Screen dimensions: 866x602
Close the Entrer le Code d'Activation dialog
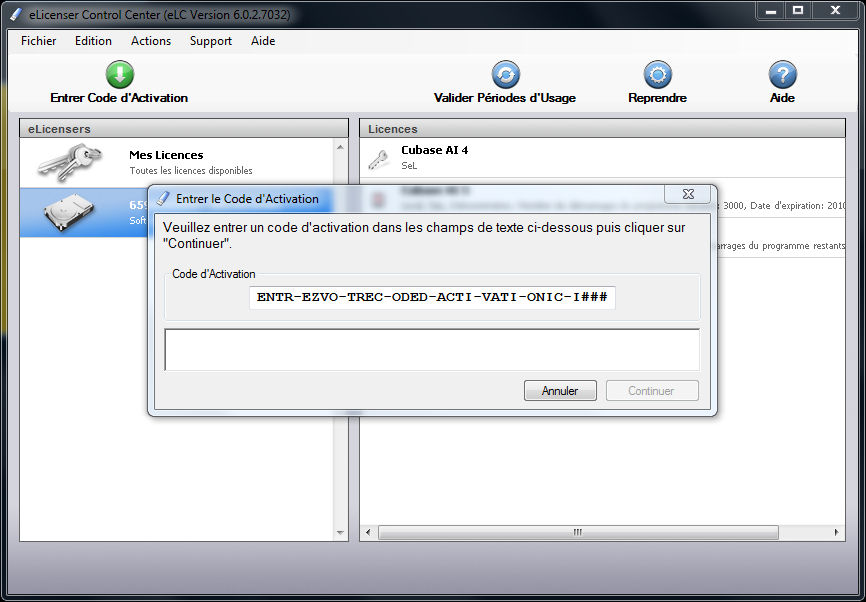(688, 194)
